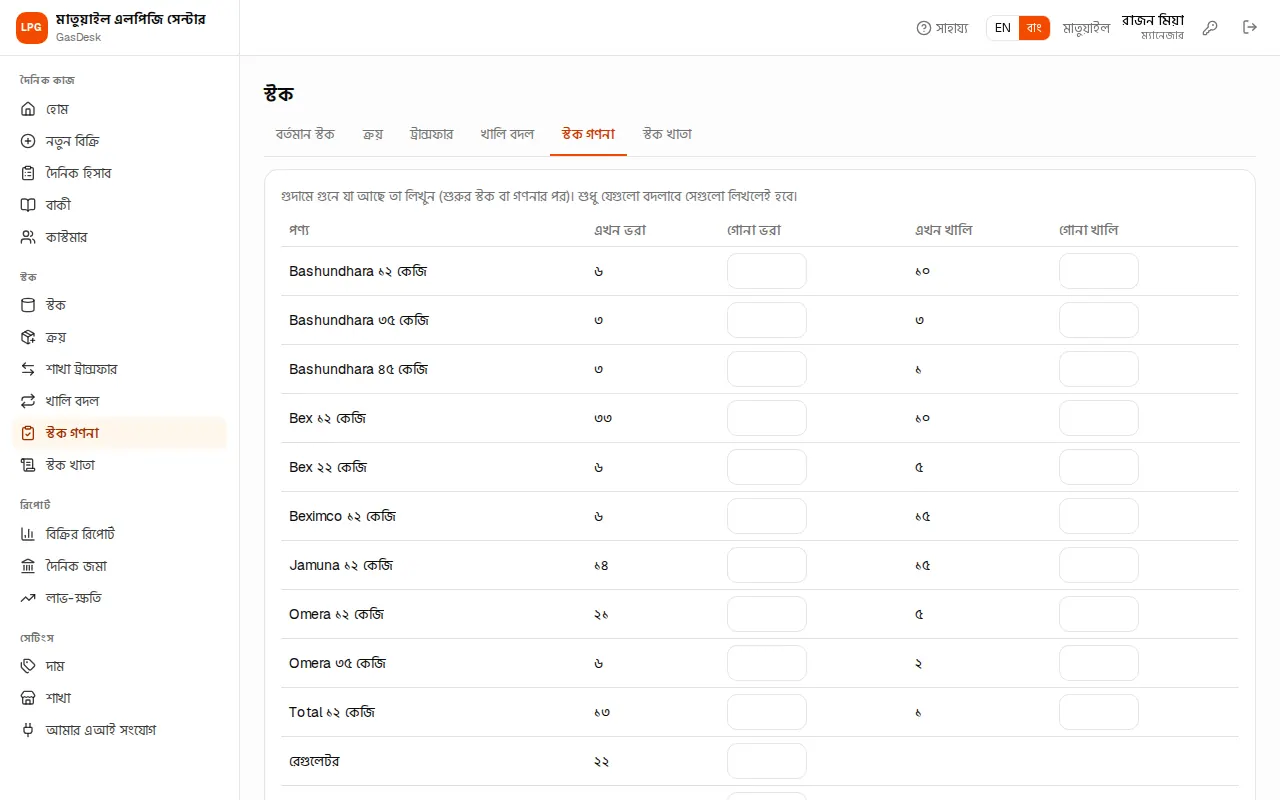This screenshot has width=1280, height=800.
Task: Open সাহায্য help link in header
Action: click(942, 28)
